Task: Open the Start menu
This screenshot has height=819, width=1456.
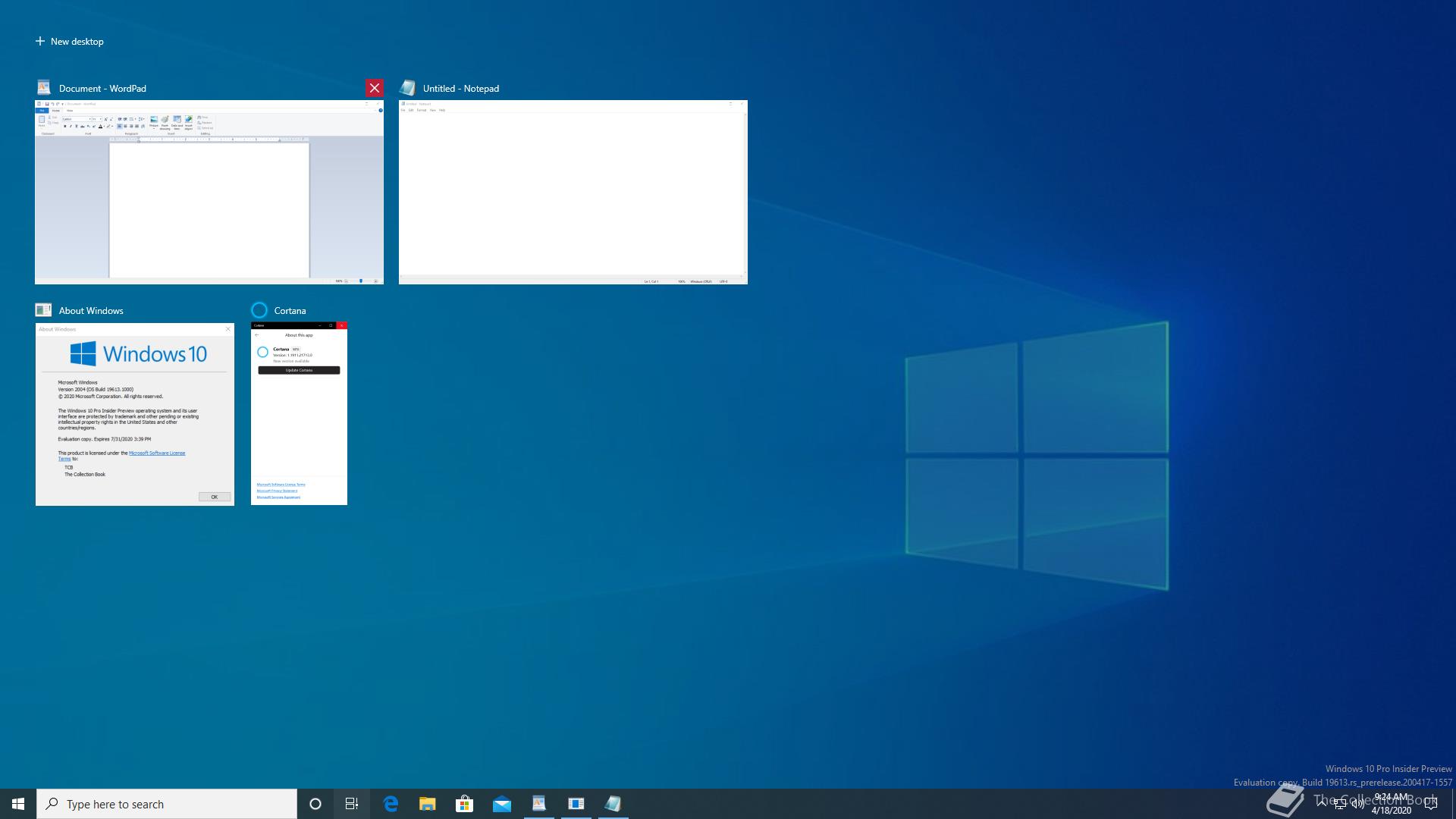Action: pyautogui.click(x=18, y=804)
